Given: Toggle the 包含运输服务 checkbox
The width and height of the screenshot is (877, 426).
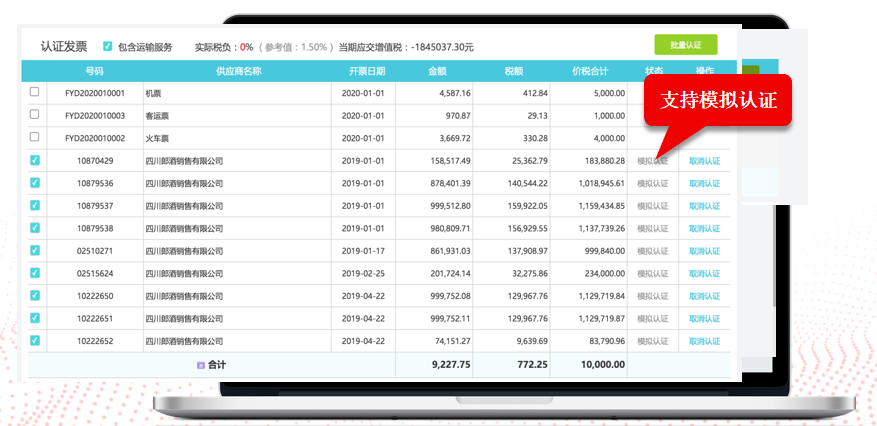Looking at the screenshot, I should 108,46.
